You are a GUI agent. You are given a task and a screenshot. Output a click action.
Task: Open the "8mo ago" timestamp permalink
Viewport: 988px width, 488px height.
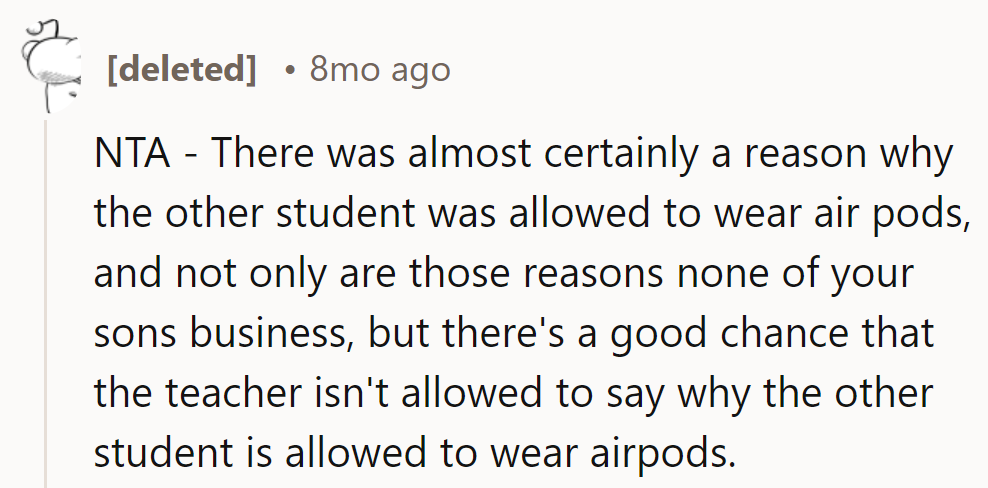pyautogui.click(x=380, y=69)
